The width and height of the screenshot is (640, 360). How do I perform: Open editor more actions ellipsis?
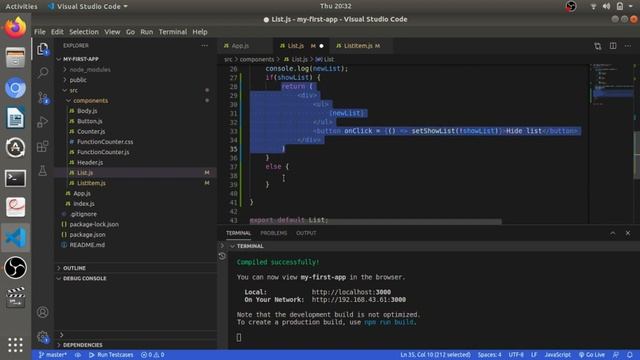click(x=628, y=46)
